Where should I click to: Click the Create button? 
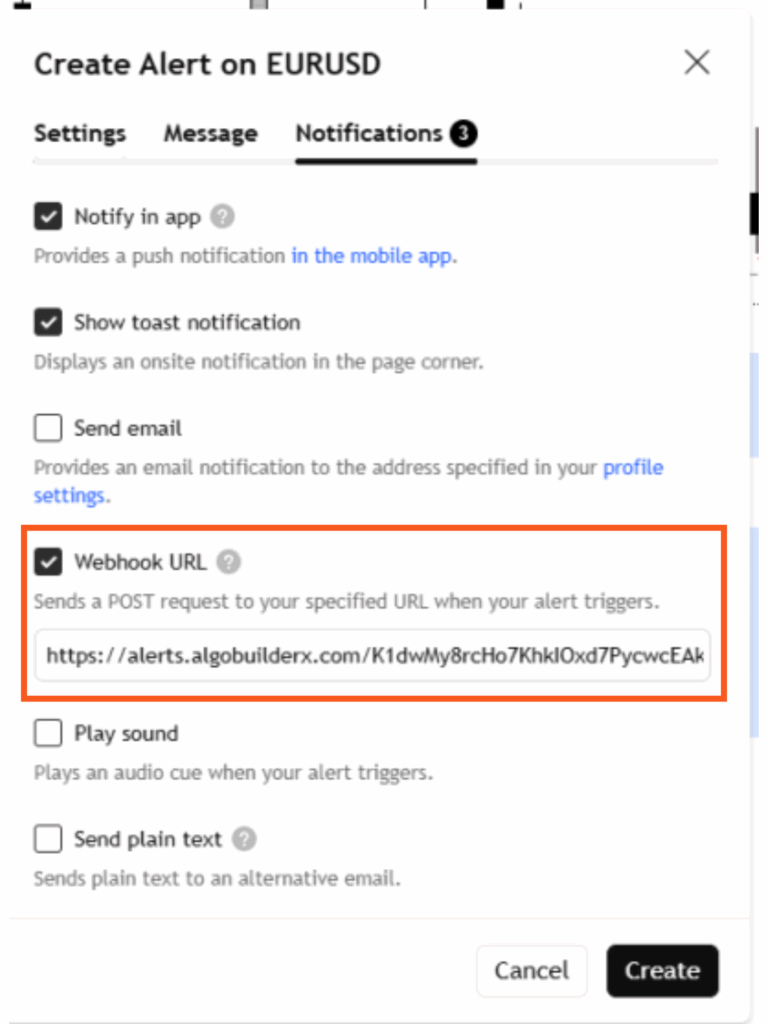662,970
